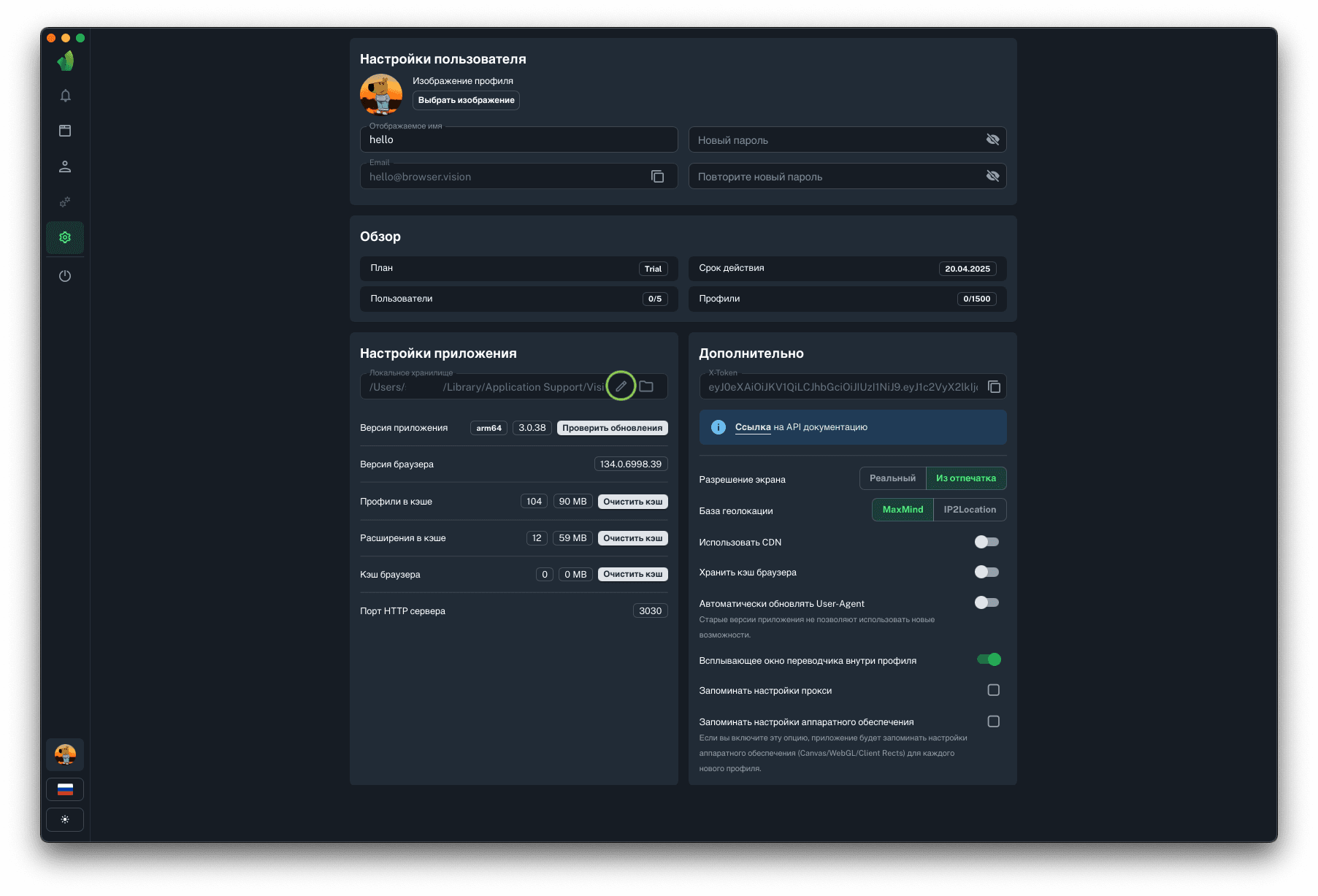Image resolution: width=1318 pixels, height=896 pixels.
Task: Click the power icon in sidebar
Action: (65, 276)
